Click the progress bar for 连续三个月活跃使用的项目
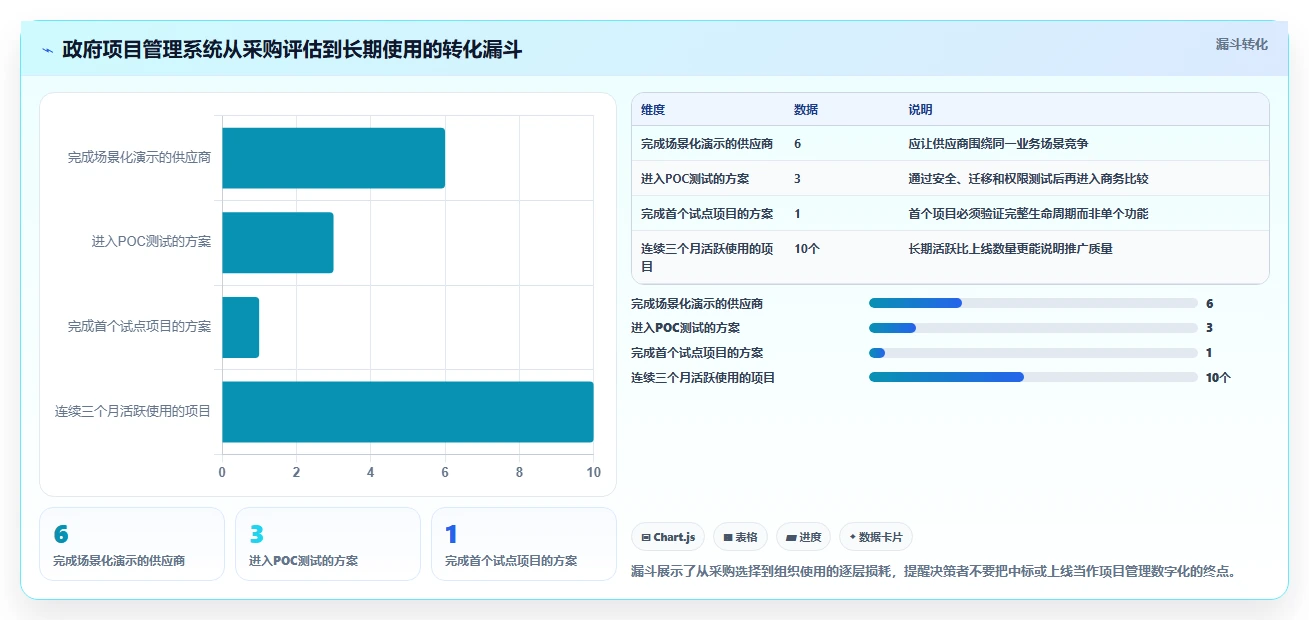Screen dimensions: 1309x620 pyautogui.click(x=1033, y=377)
